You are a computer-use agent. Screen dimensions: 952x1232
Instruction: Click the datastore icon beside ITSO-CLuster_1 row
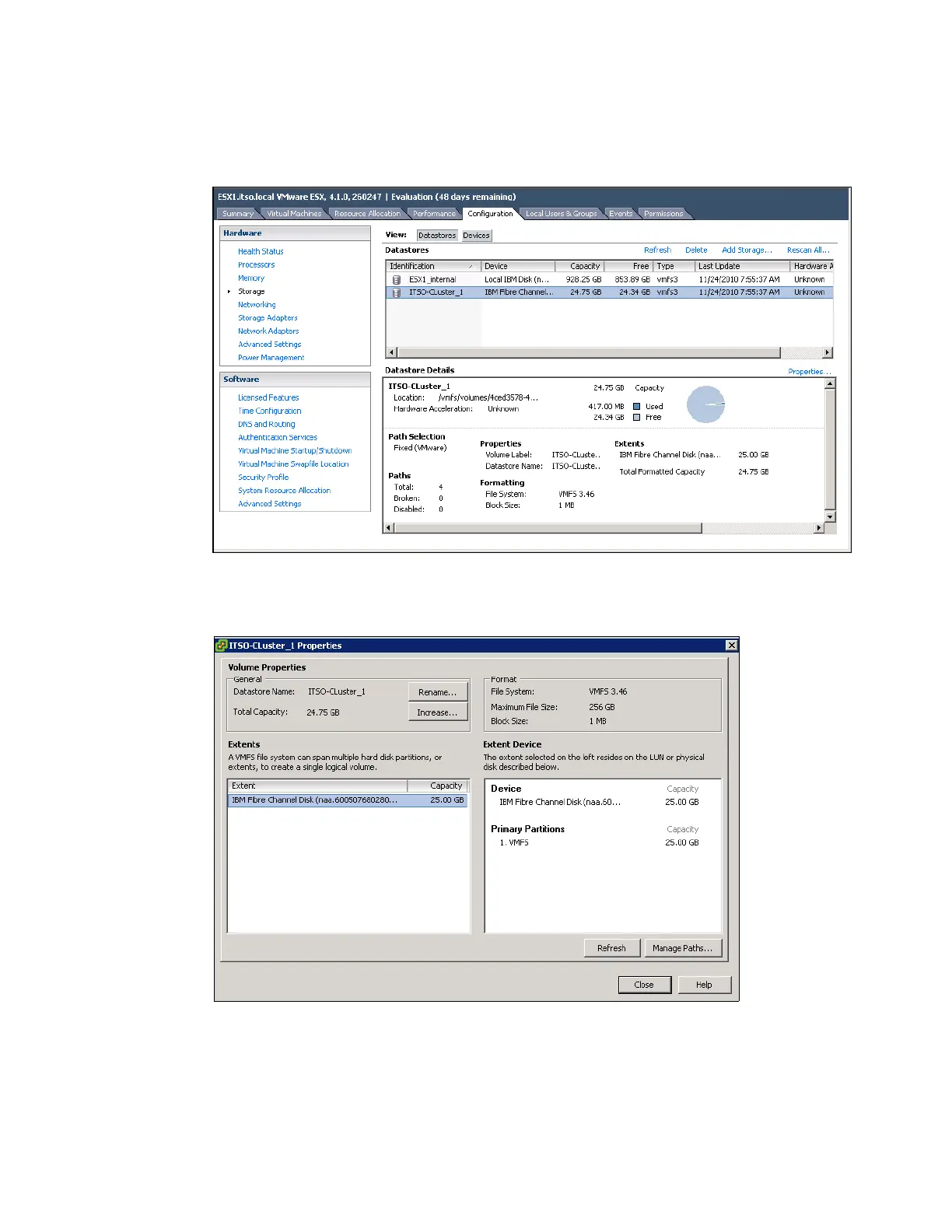397,292
